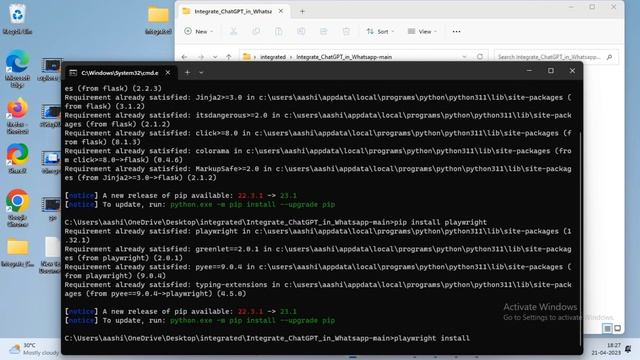Click the 'playwright install' command line
This screenshot has height=360, width=640.
pyautogui.click(x=432, y=338)
